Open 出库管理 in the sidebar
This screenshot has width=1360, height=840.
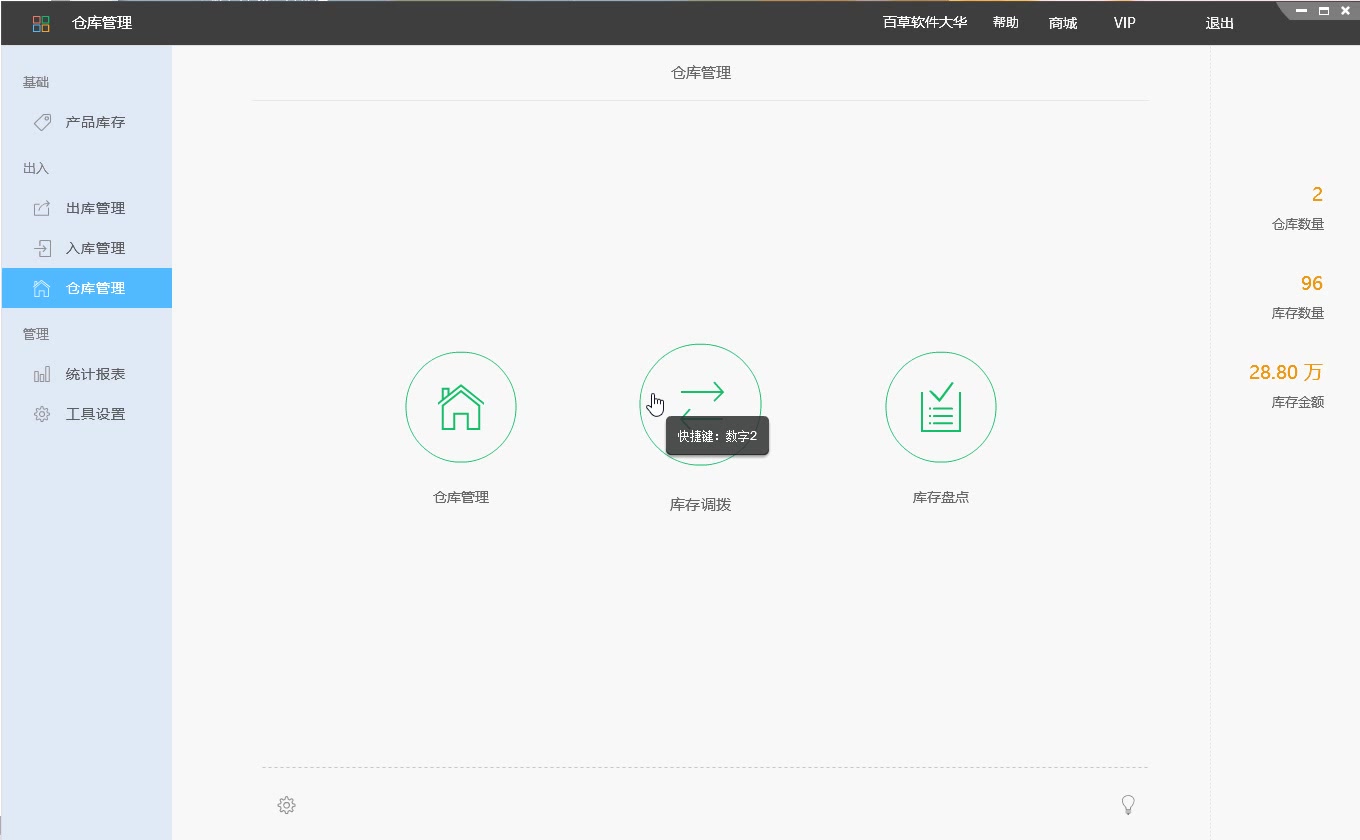tap(86, 208)
